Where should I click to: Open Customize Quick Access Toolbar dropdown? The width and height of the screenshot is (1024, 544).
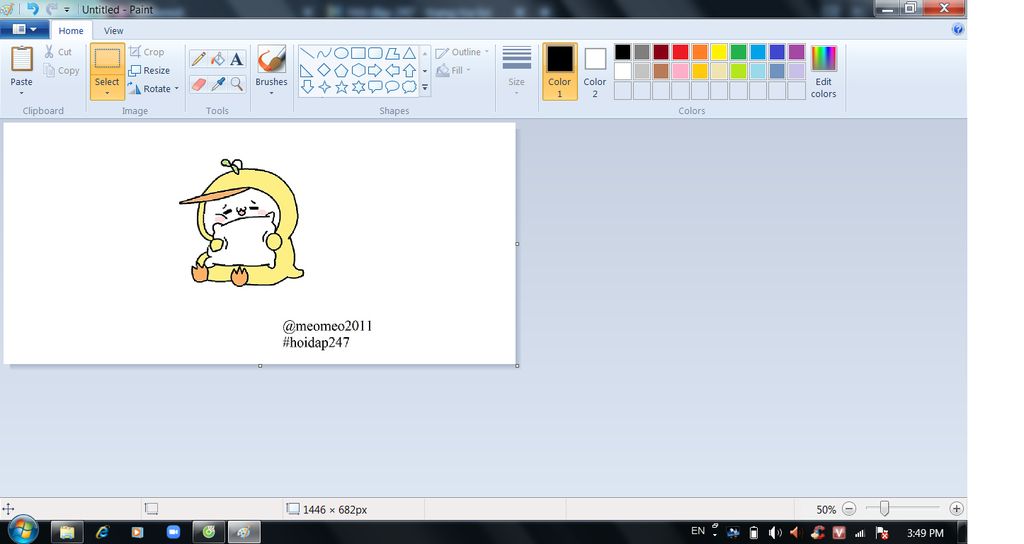67,10
